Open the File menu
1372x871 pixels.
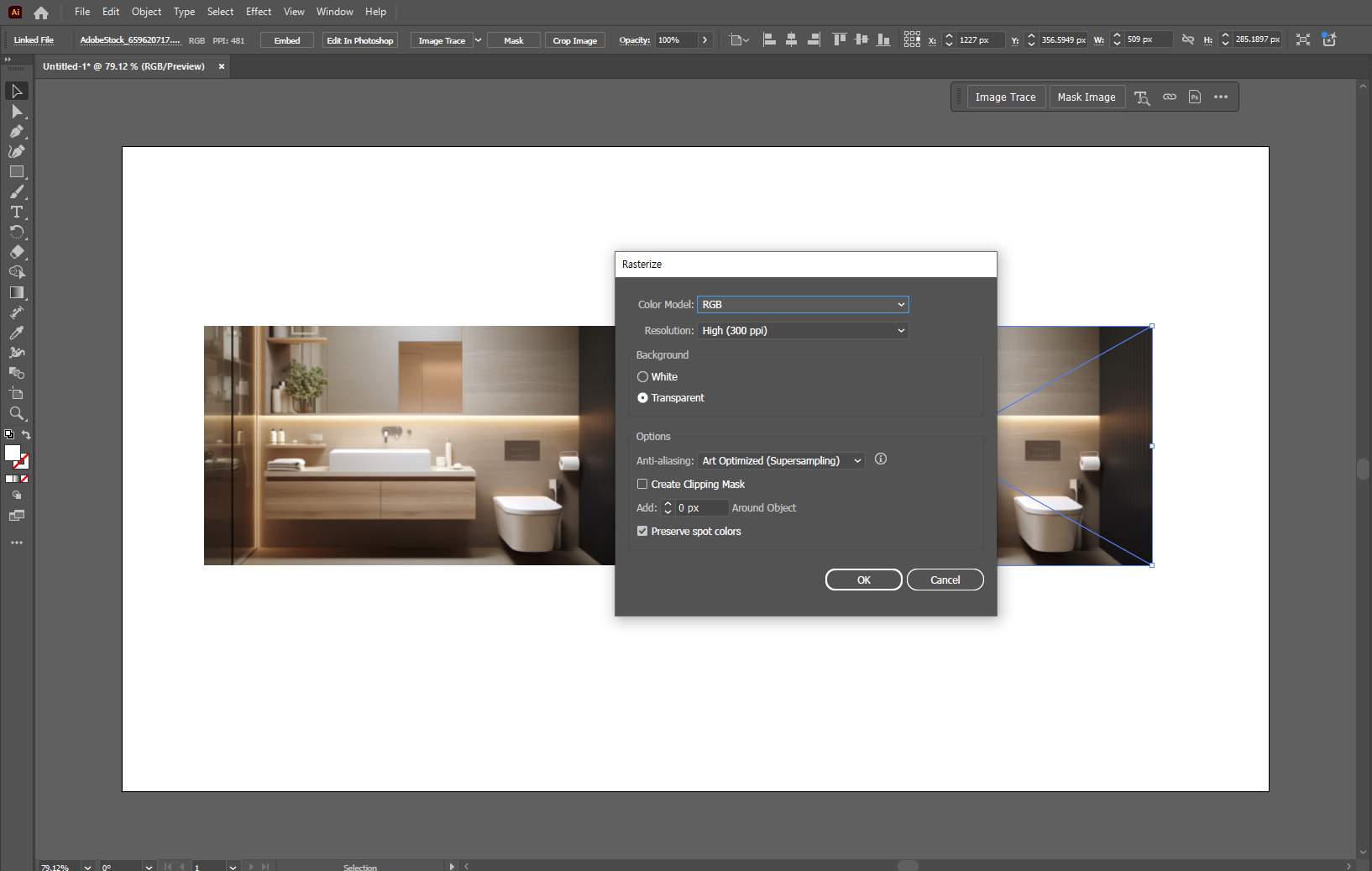82,12
